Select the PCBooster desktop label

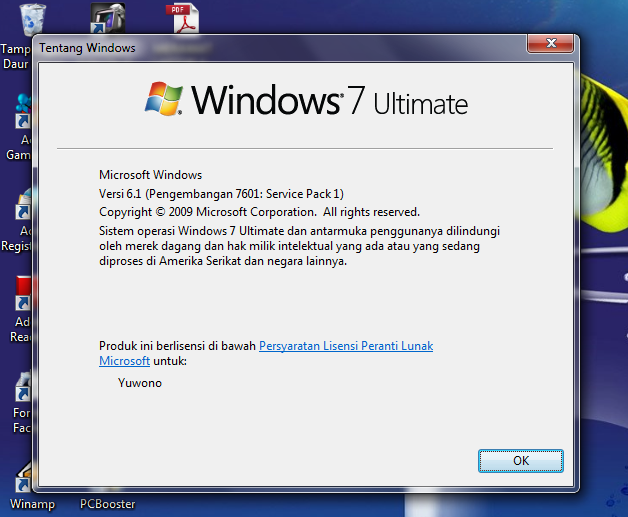[107, 504]
